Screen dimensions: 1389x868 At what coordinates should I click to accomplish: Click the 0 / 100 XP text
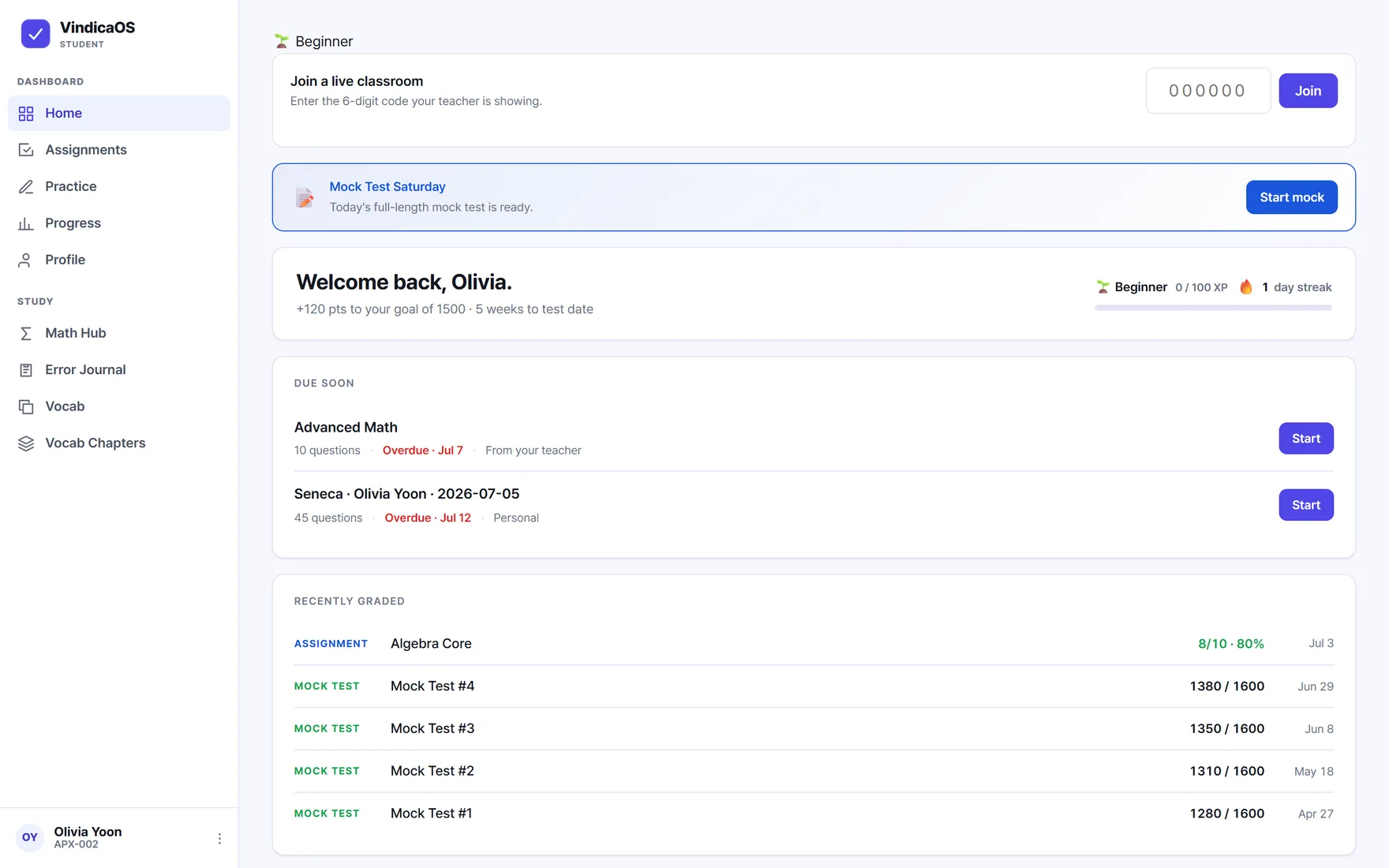pos(1201,287)
